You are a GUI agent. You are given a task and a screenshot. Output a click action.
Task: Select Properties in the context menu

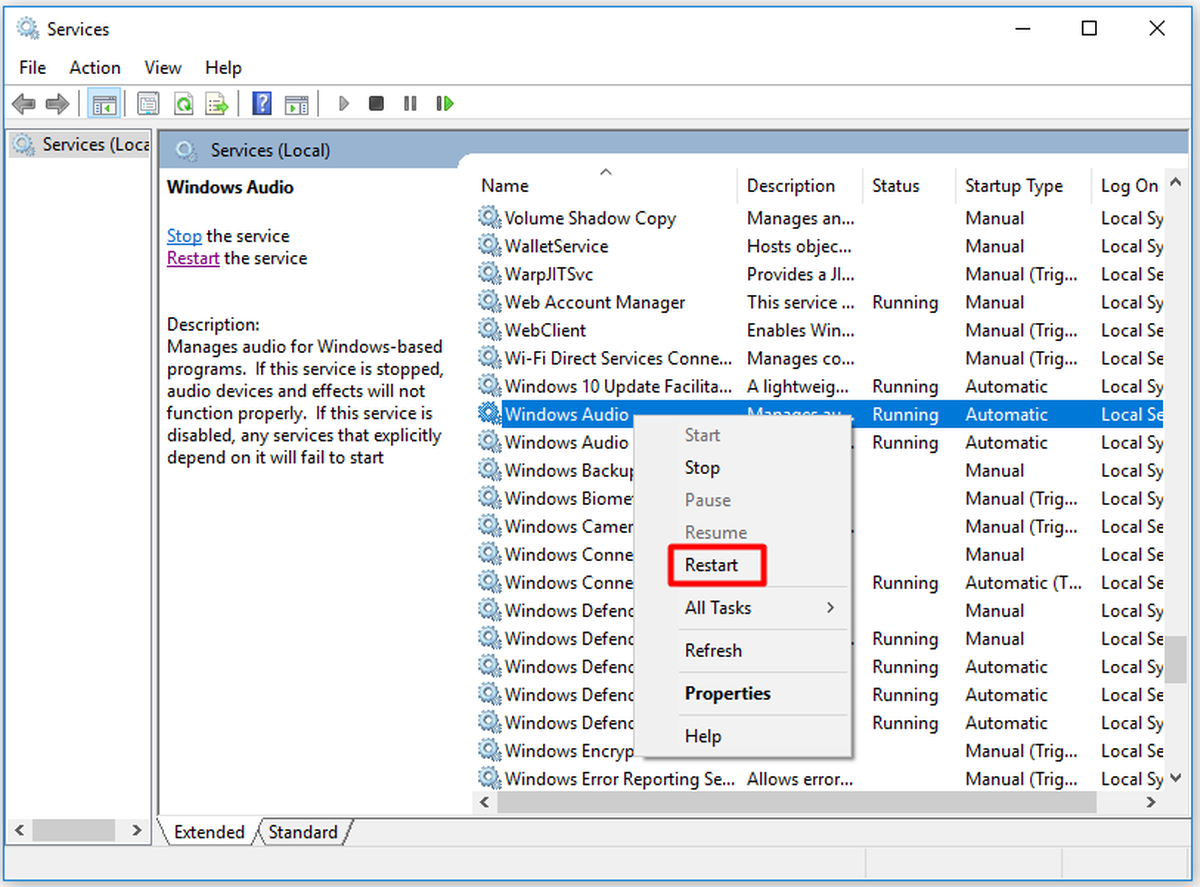[728, 693]
